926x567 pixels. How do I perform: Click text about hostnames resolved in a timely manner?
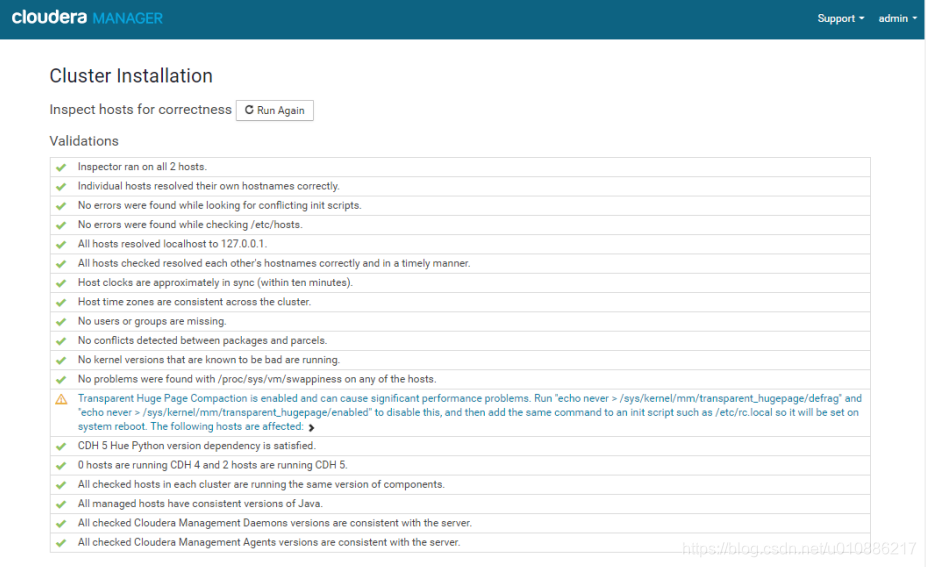click(x=274, y=263)
